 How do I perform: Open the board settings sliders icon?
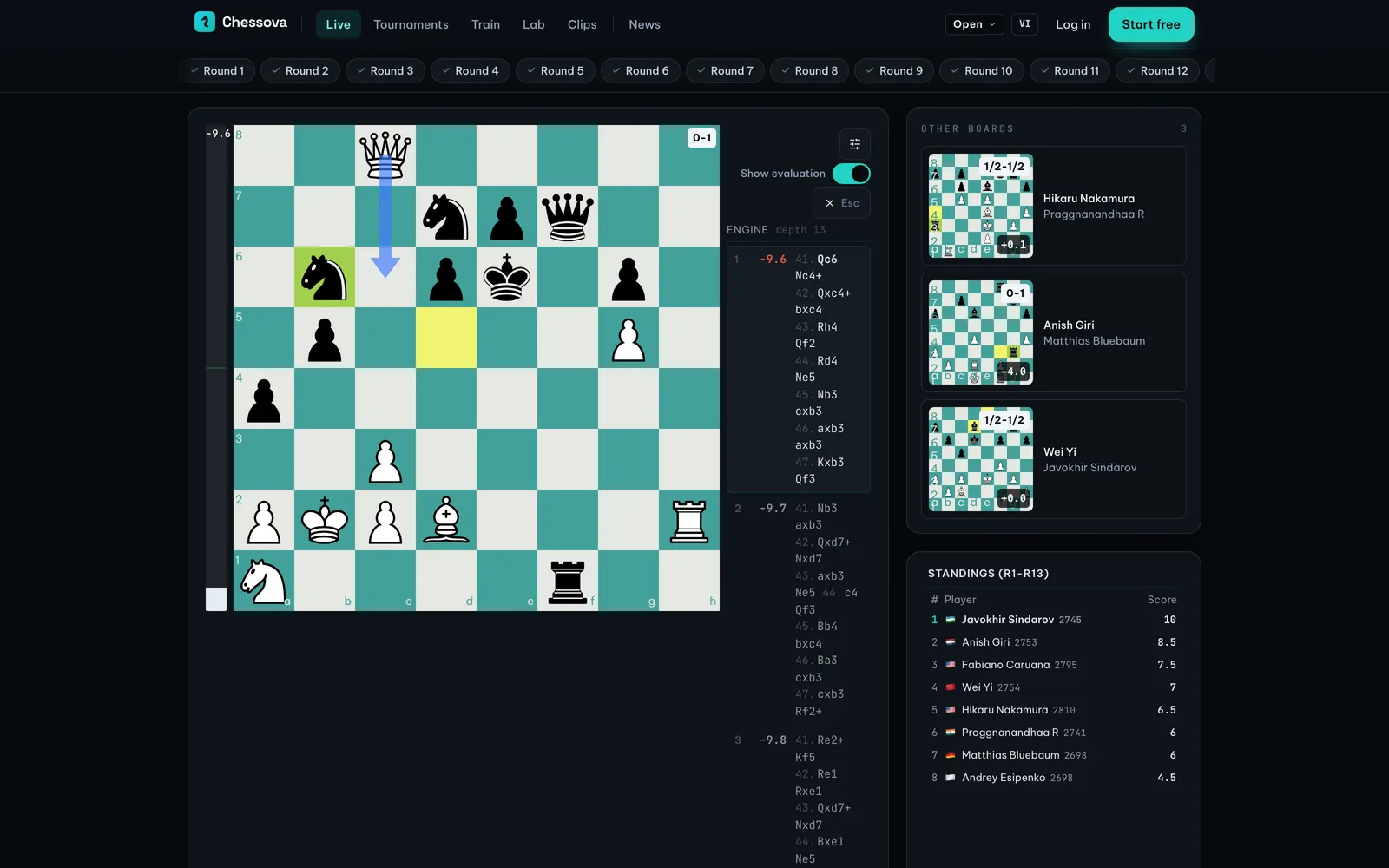(x=855, y=144)
